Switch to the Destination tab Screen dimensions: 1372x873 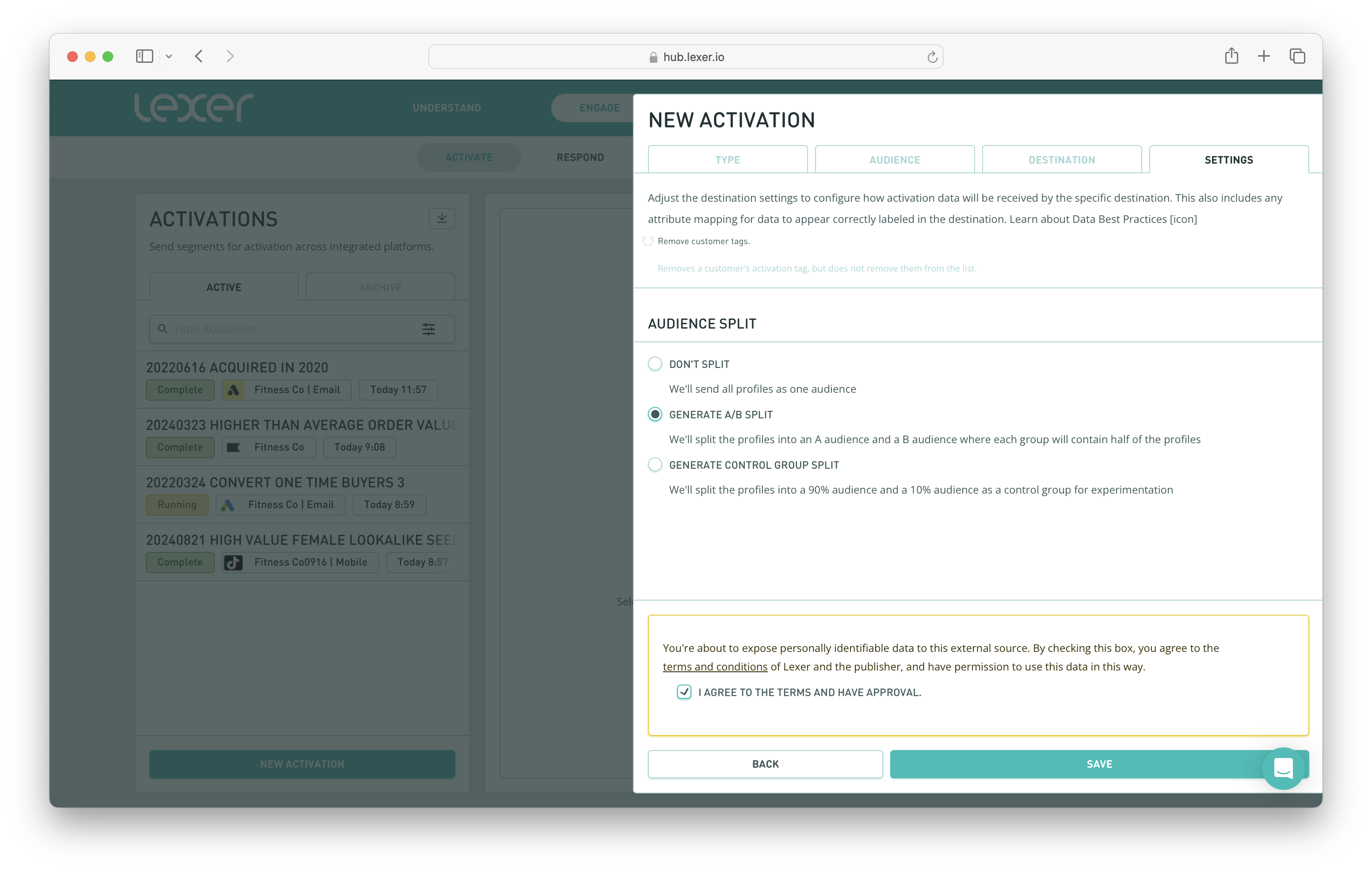[1061, 160]
